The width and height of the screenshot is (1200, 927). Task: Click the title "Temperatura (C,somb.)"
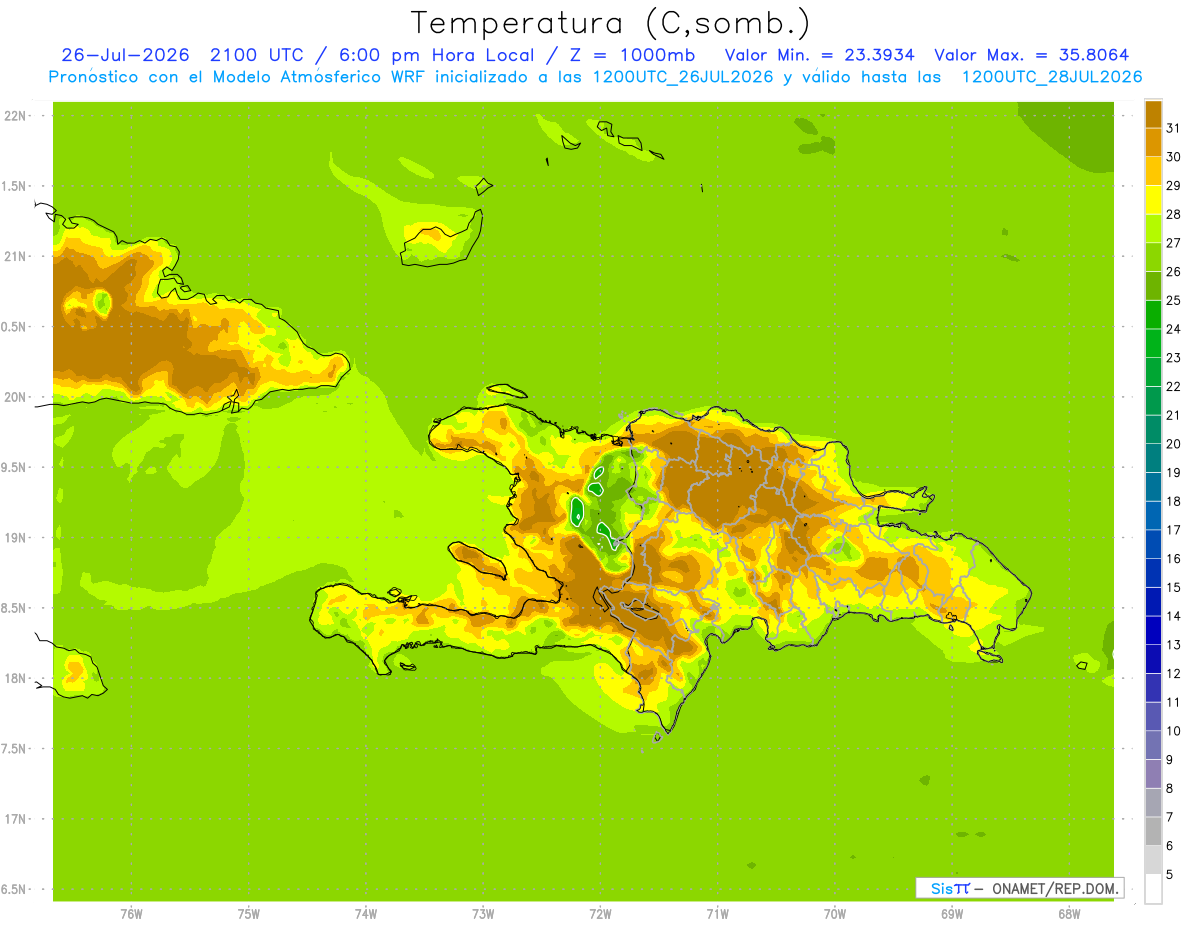pyautogui.click(x=611, y=23)
